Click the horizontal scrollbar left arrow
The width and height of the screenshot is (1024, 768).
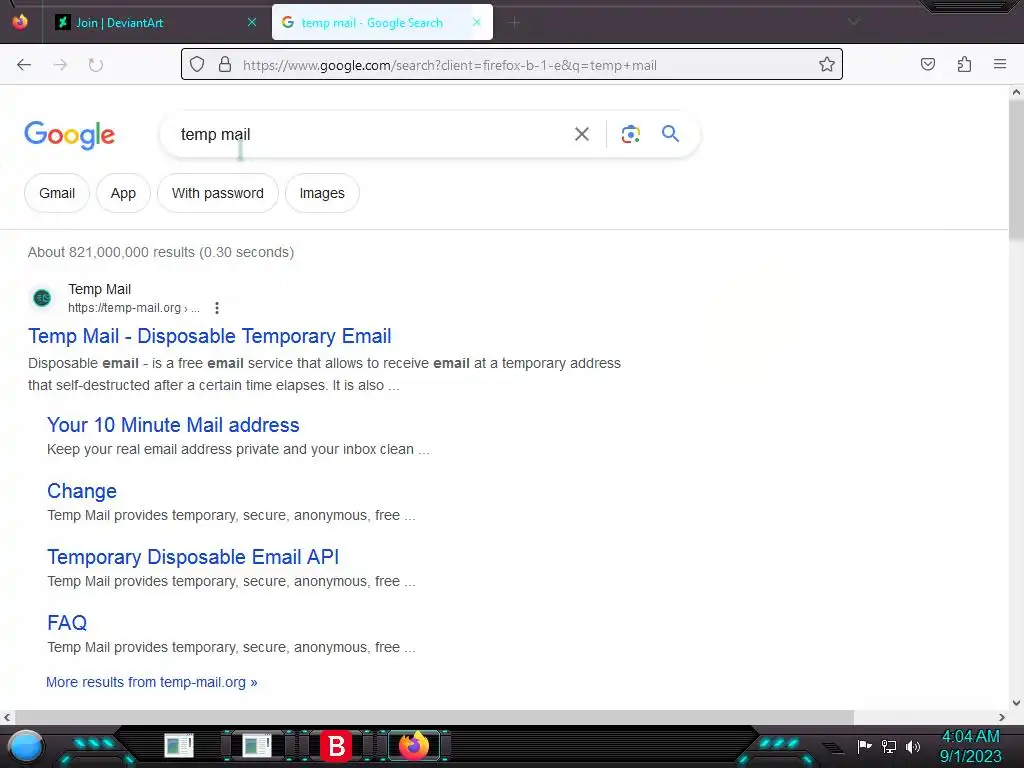pos(7,717)
